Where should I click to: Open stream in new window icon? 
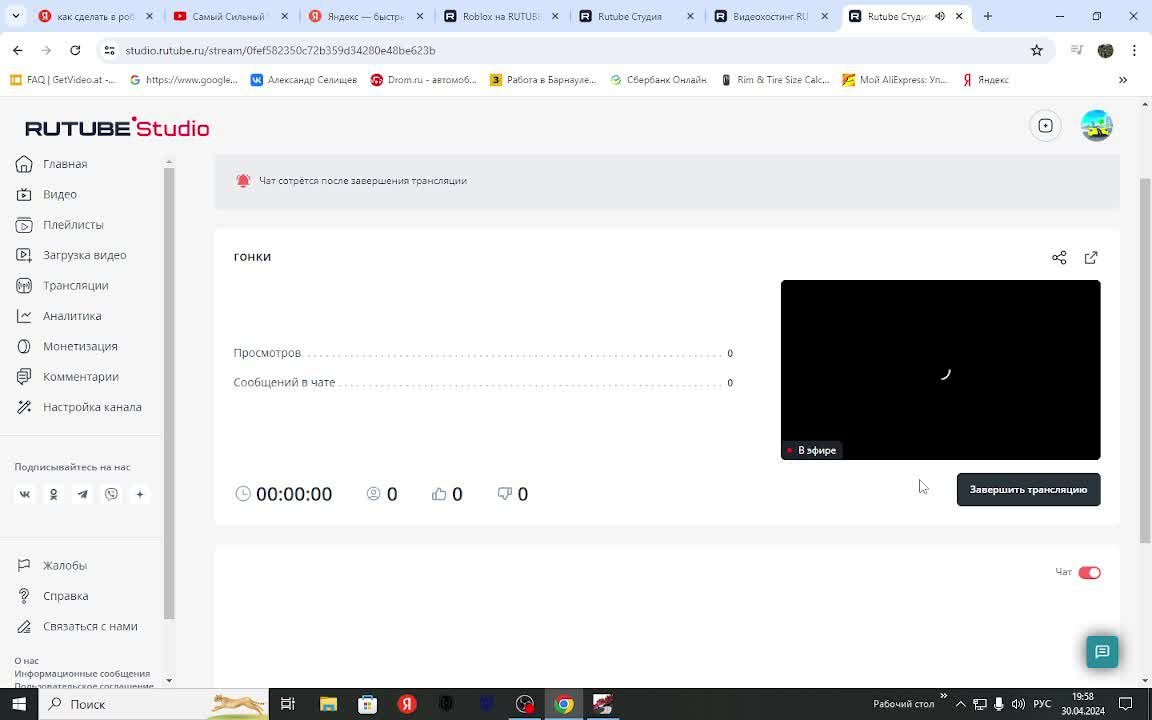pyautogui.click(x=1091, y=257)
